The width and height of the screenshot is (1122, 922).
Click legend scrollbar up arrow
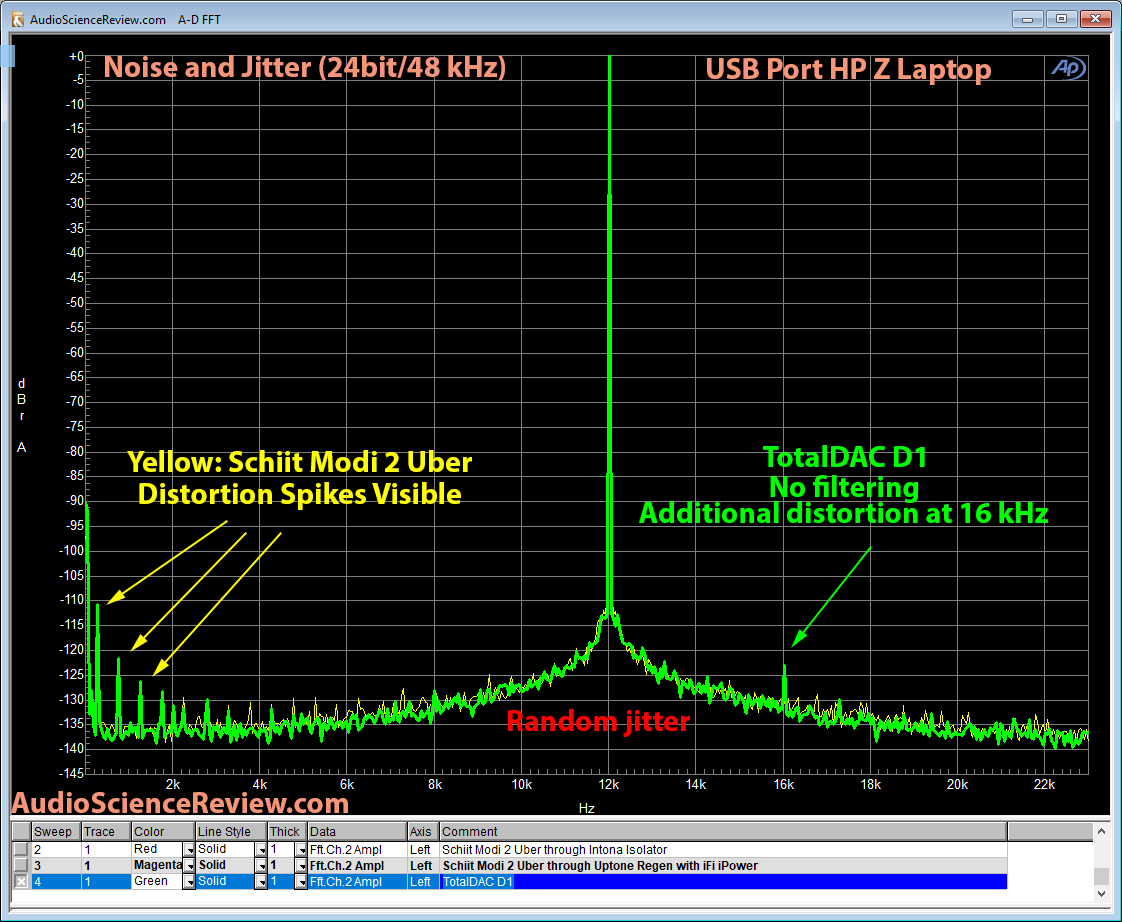(x=1101, y=831)
